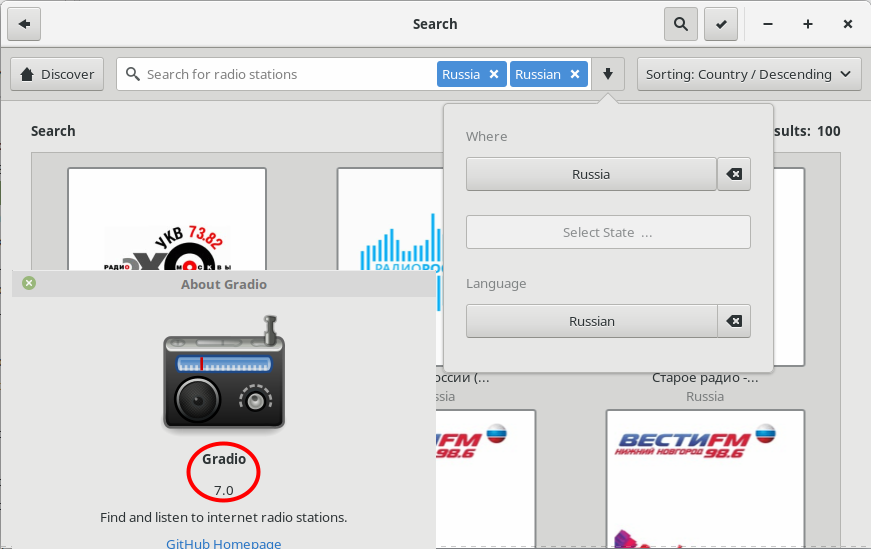The image size is (871, 549).
Task: Click the Старое радио station title
Action: click(x=705, y=378)
